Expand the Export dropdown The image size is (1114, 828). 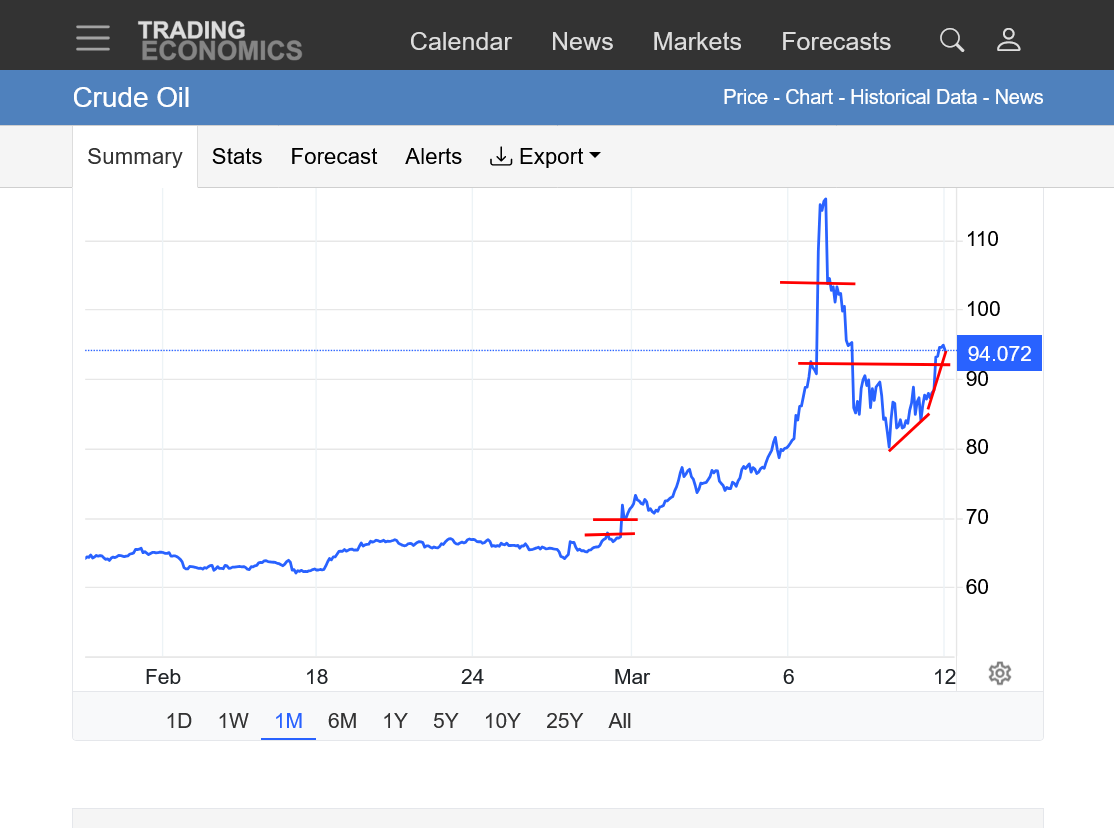pos(545,157)
